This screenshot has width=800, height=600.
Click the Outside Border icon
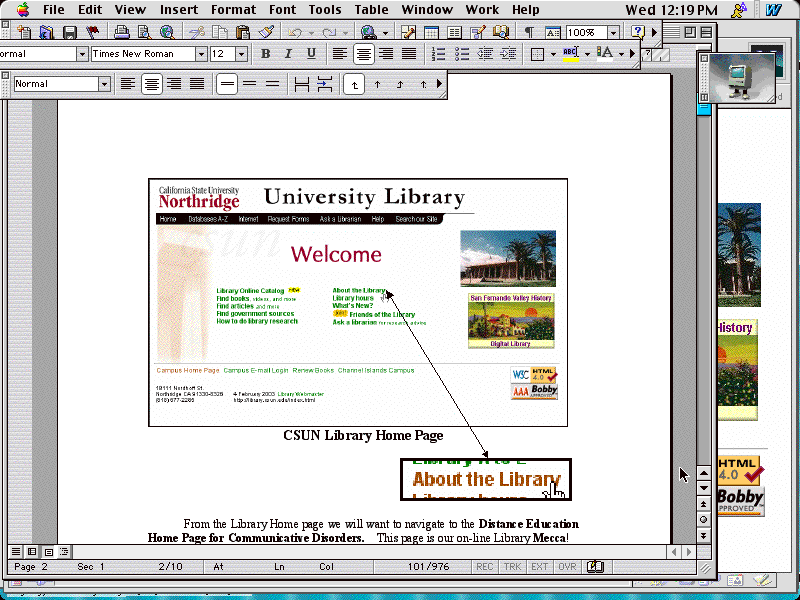[x=537, y=54]
